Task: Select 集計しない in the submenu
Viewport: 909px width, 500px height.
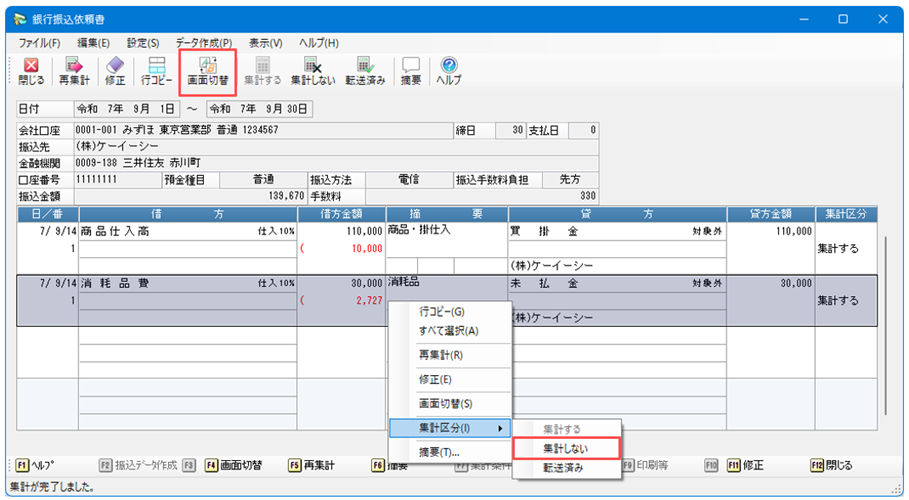Action: 565,448
